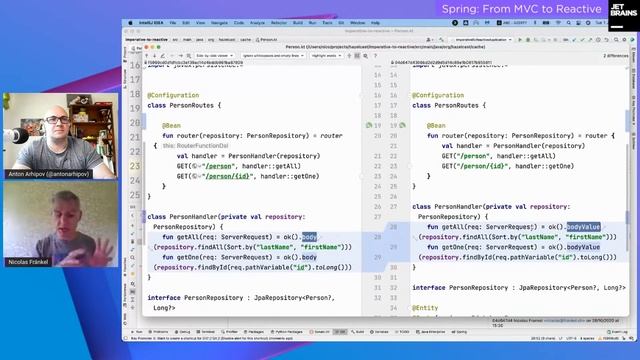Open the Side-by-side viewer dropdown
640x360 pixels.
tap(214, 56)
